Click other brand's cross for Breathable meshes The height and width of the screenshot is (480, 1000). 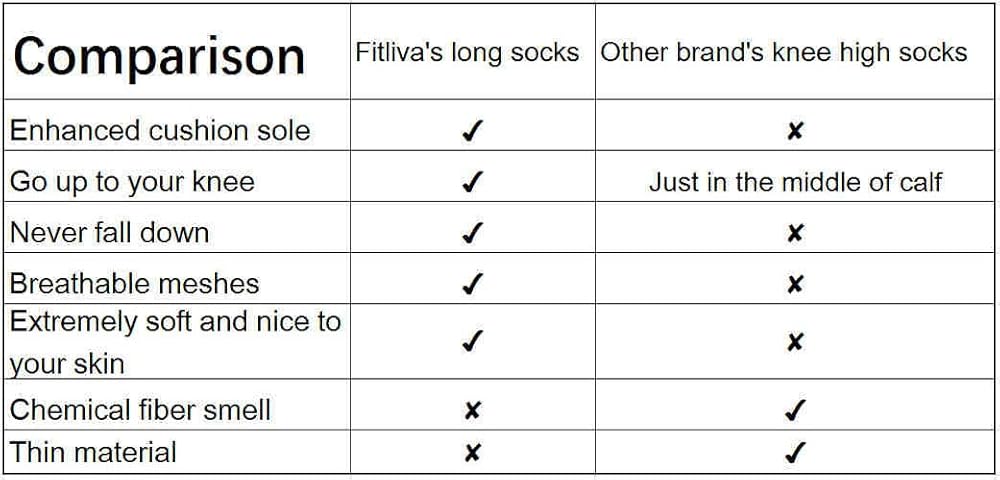795,284
